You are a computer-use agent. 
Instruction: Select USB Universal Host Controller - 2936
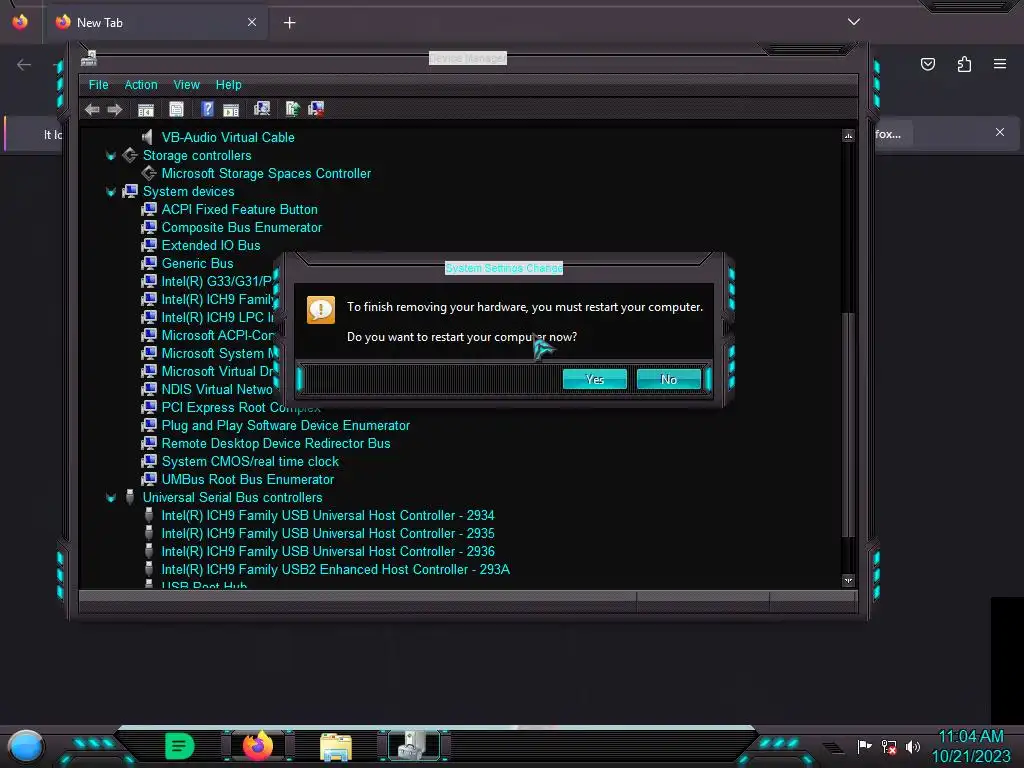coord(328,551)
